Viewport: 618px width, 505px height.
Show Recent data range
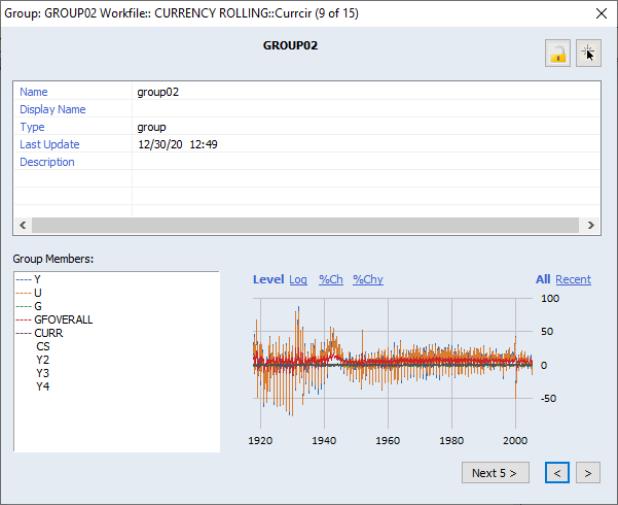tap(573, 280)
